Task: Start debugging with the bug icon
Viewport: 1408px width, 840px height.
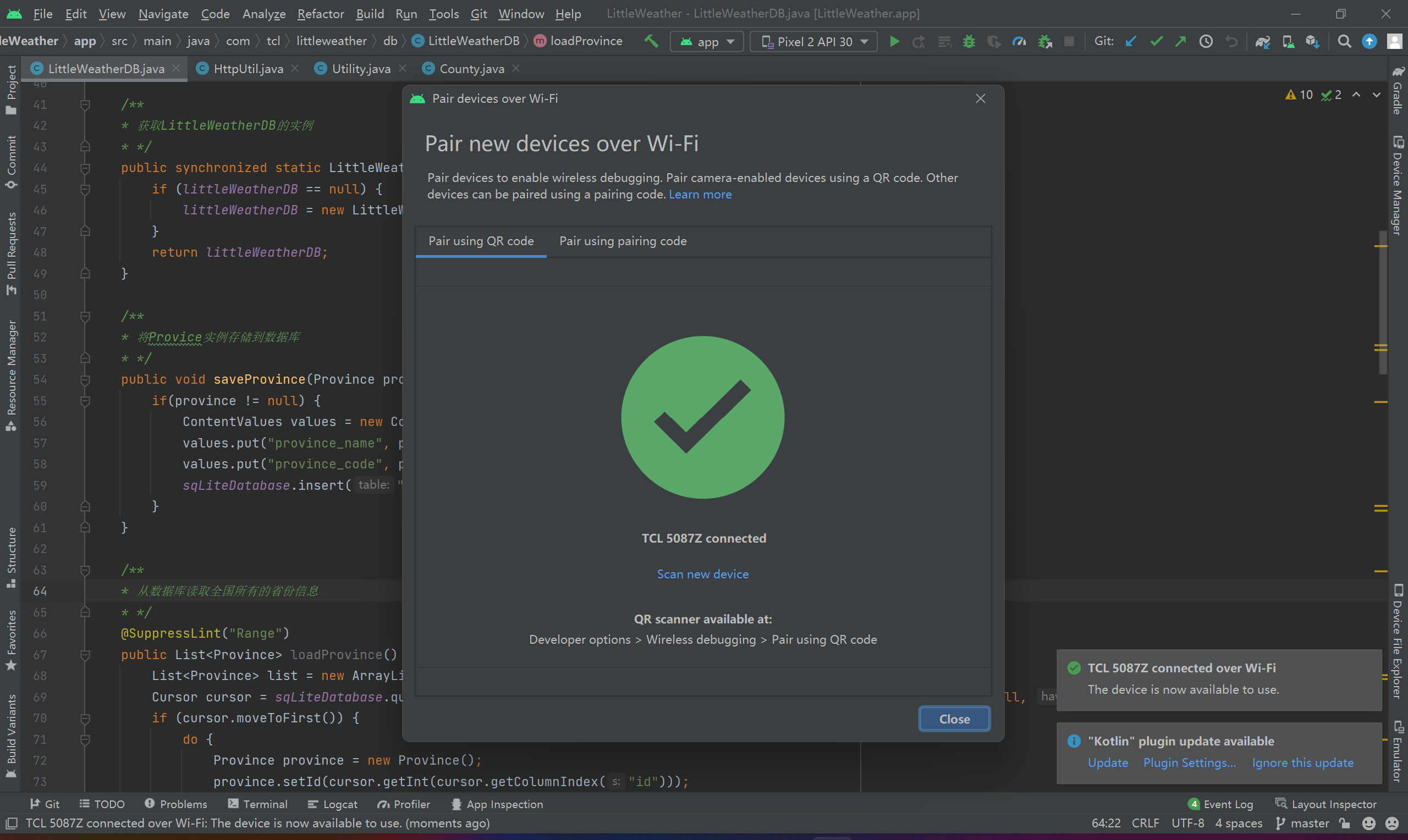Action: pyautogui.click(x=969, y=41)
